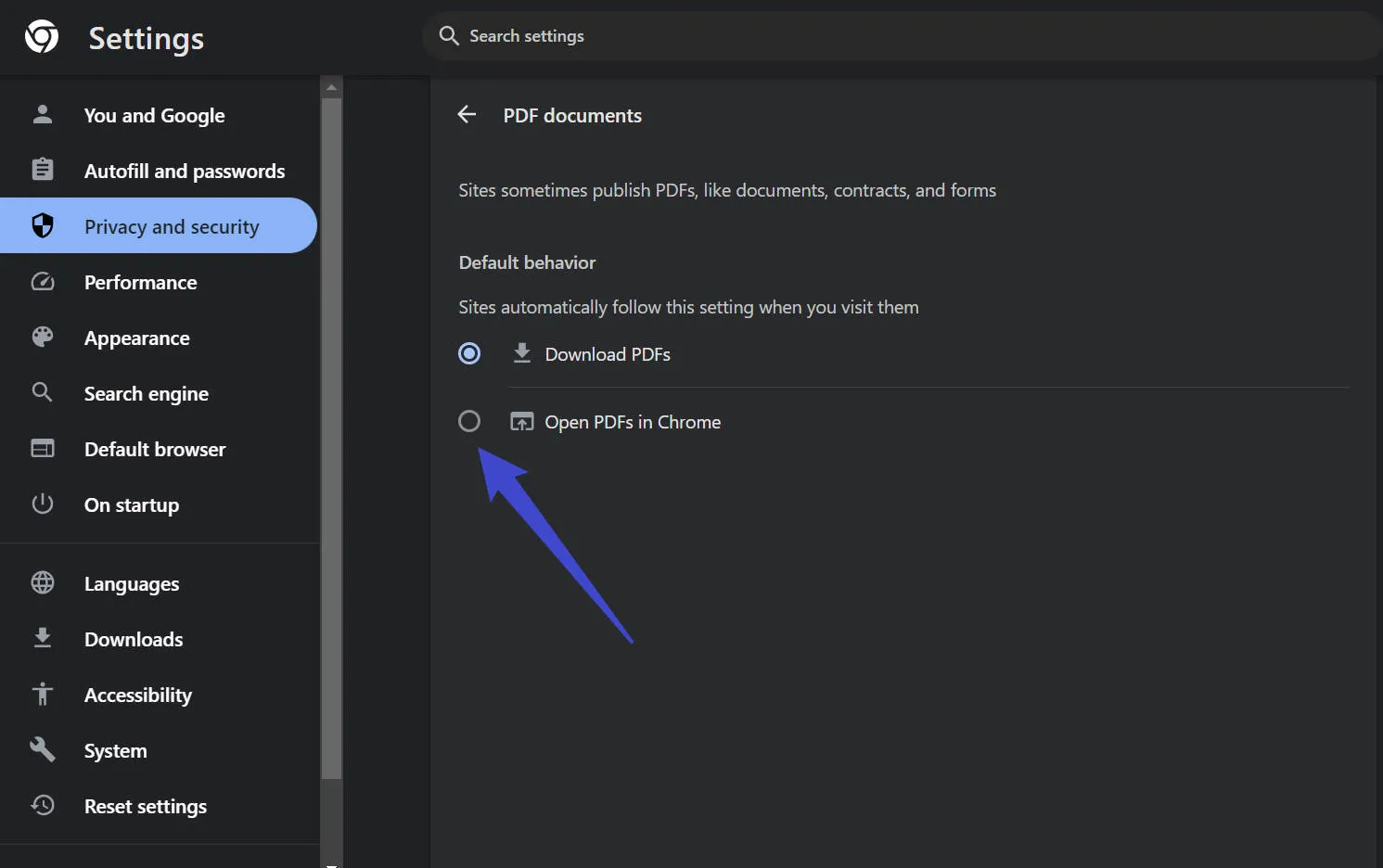
Task: Click the back arrow on PDF documents
Action: [467, 114]
